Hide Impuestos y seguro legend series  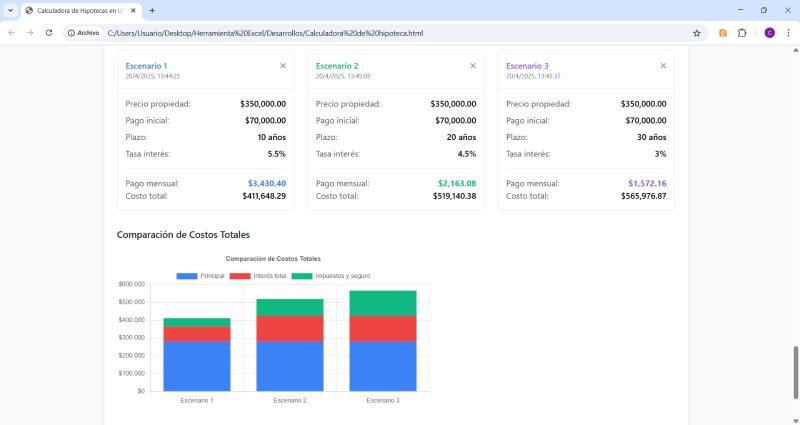[x=330, y=275]
